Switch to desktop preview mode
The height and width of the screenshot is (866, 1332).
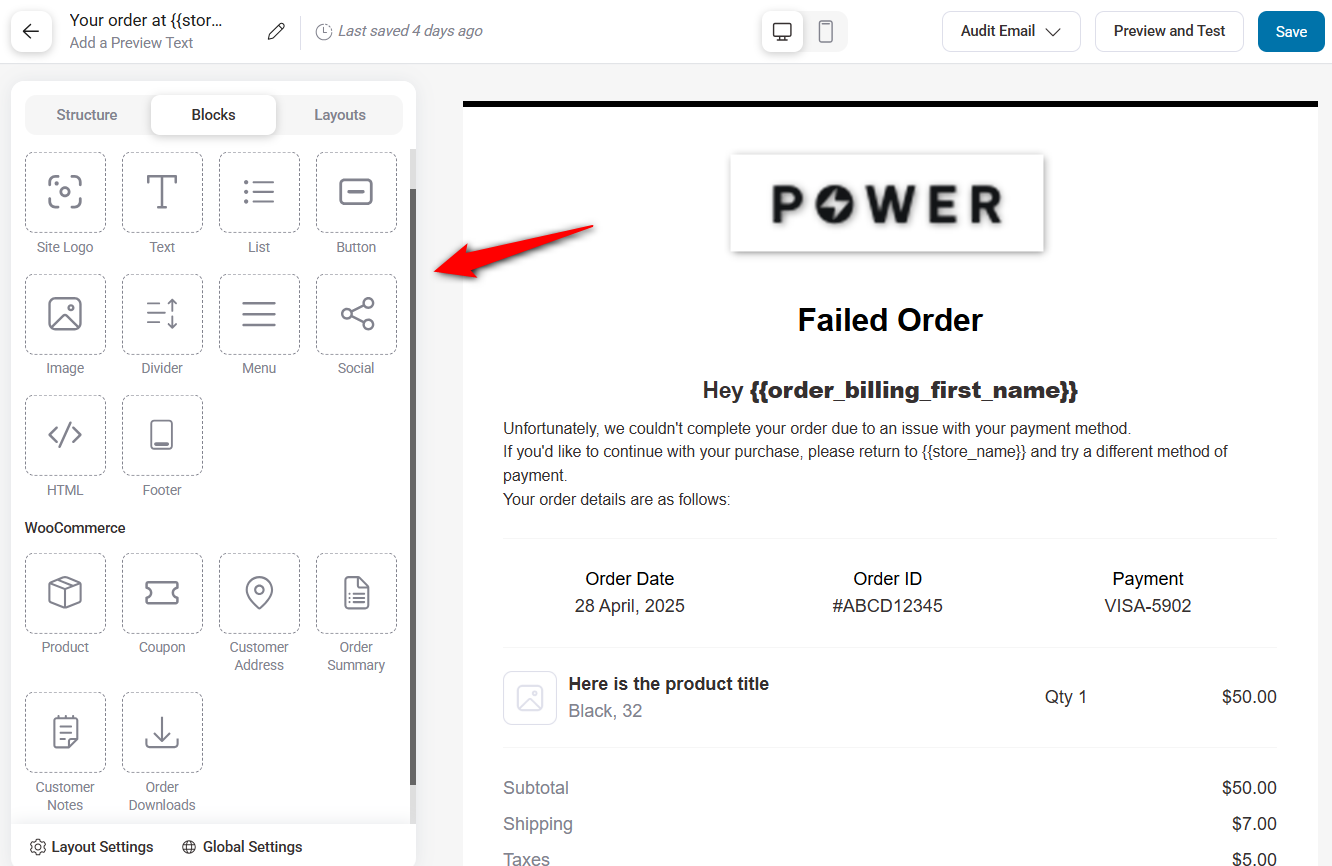click(782, 32)
